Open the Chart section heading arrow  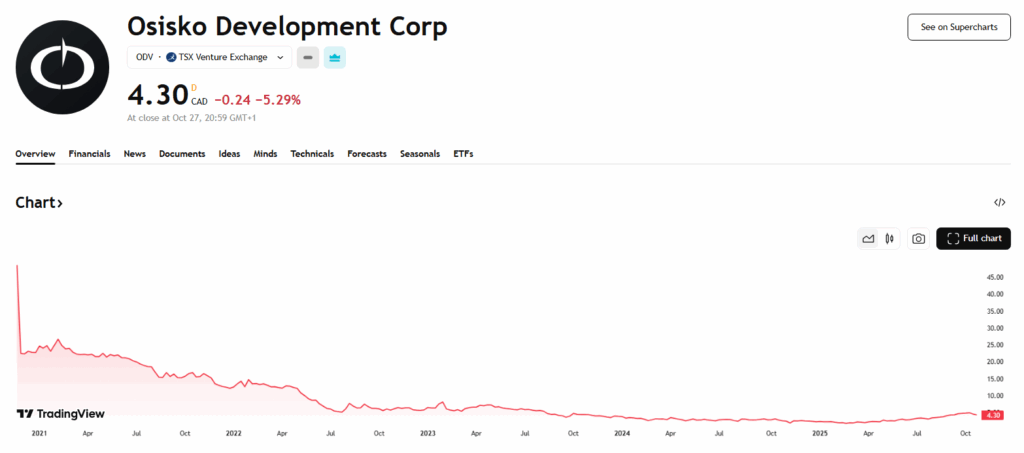tap(39, 203)
